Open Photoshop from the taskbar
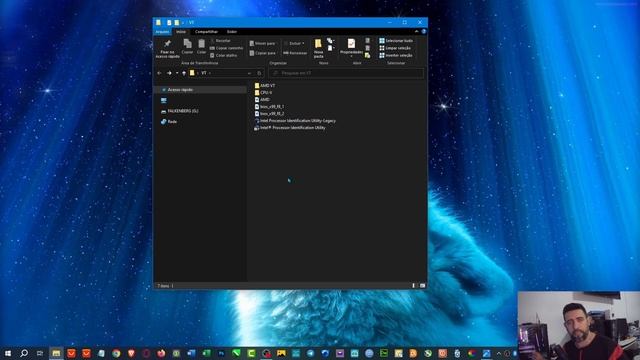This screenshot has width=640, height=360. (x=221, y=353)
